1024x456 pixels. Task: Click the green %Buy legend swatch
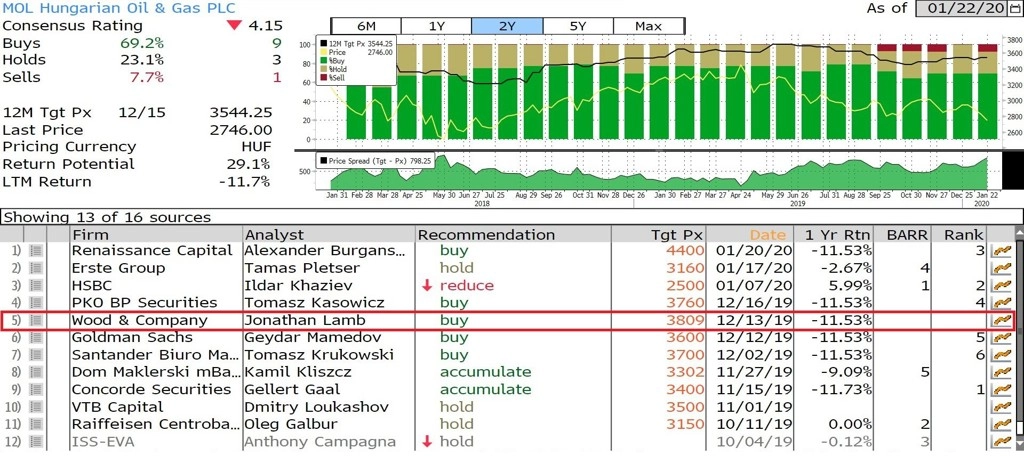coord(323,59)
